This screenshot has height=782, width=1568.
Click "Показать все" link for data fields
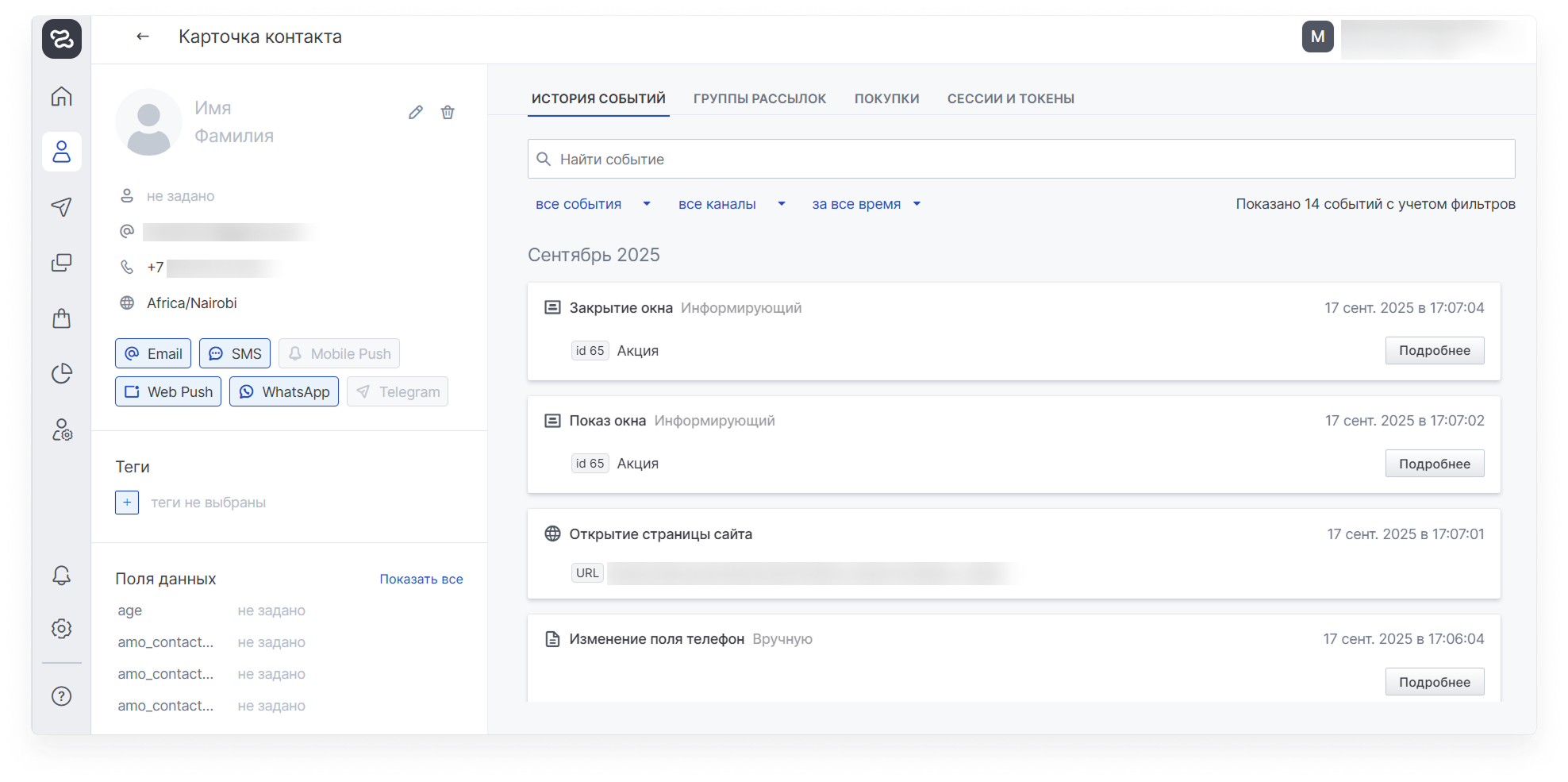421,580
